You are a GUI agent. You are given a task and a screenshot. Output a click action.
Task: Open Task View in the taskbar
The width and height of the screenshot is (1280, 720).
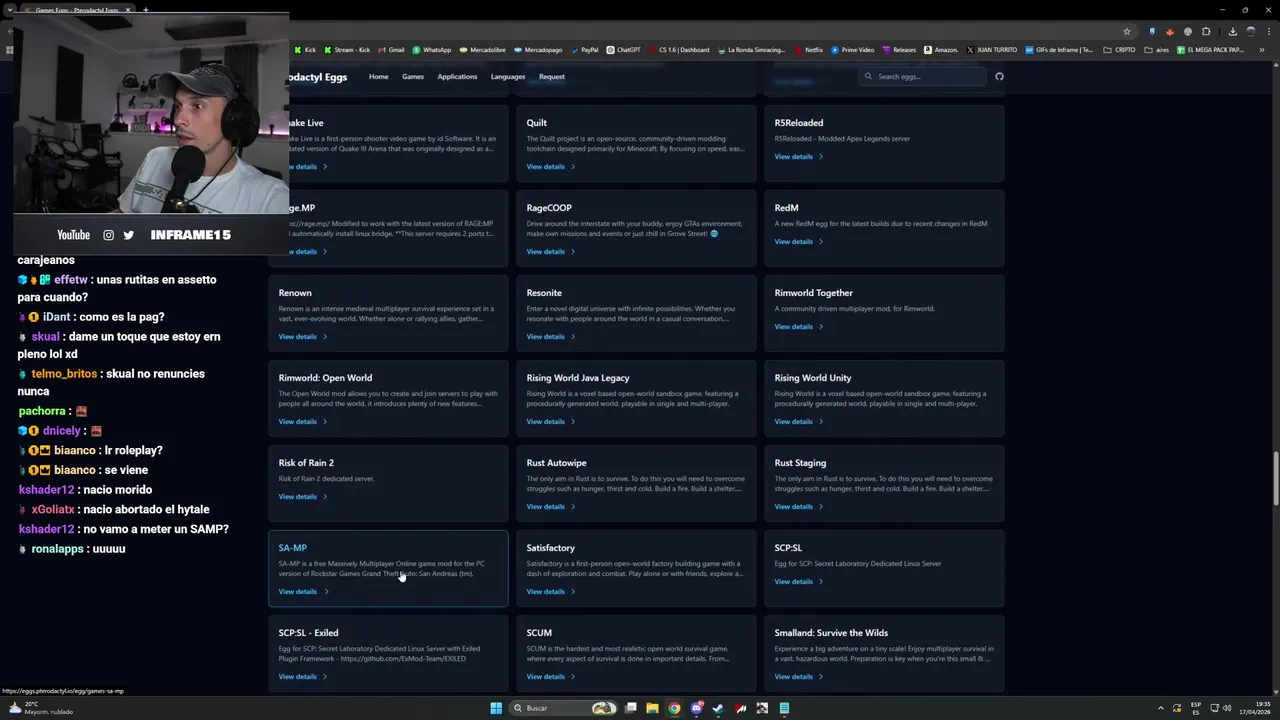630,708
